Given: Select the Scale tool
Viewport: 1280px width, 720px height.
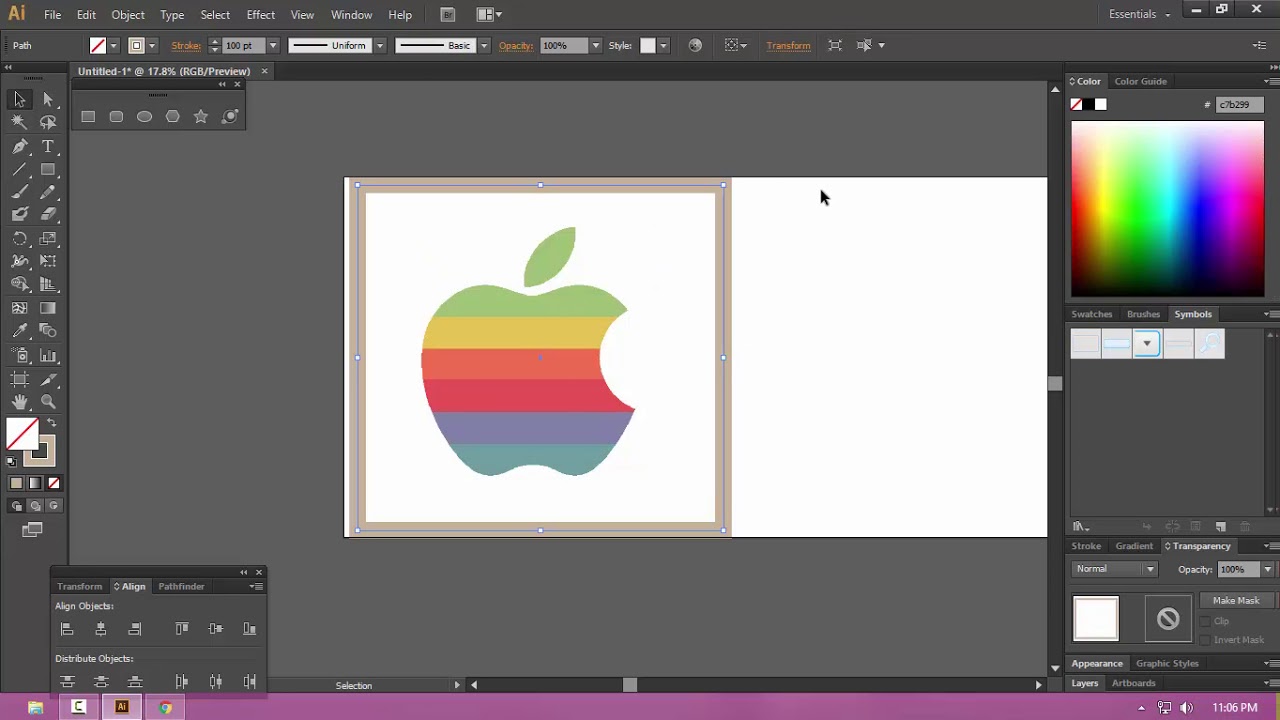Looking at the screenshot, I should tap(48, 239).
